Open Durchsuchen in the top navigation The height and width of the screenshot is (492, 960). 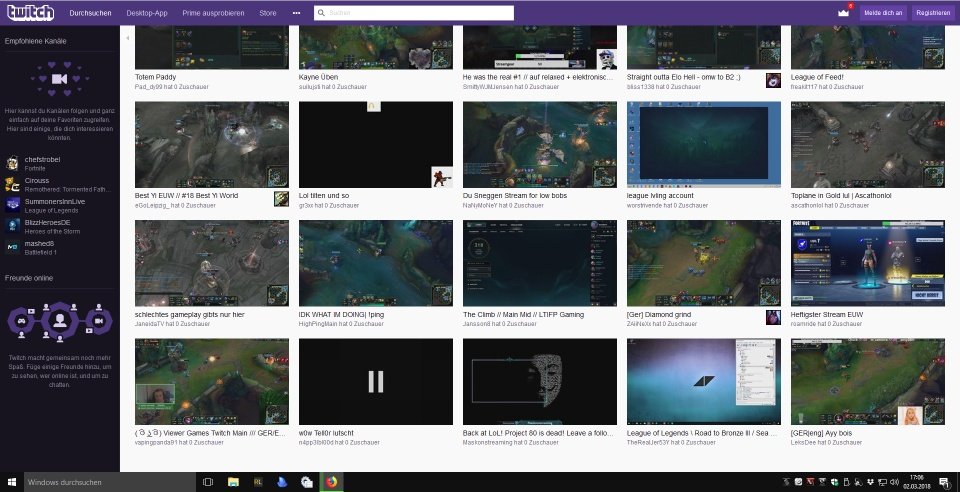pyautogui.click(x=90, y=13)
